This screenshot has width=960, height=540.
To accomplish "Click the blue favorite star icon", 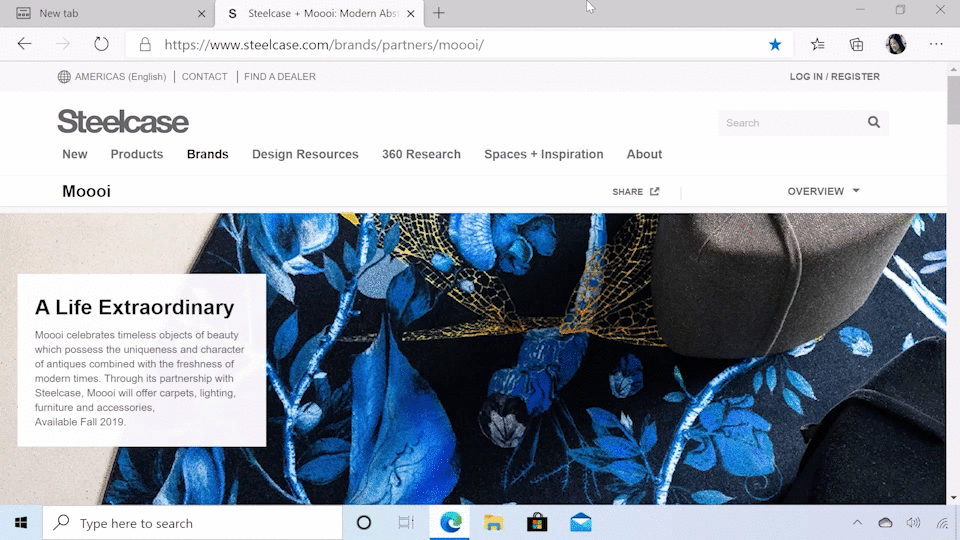I will click(x=775, y=44).
